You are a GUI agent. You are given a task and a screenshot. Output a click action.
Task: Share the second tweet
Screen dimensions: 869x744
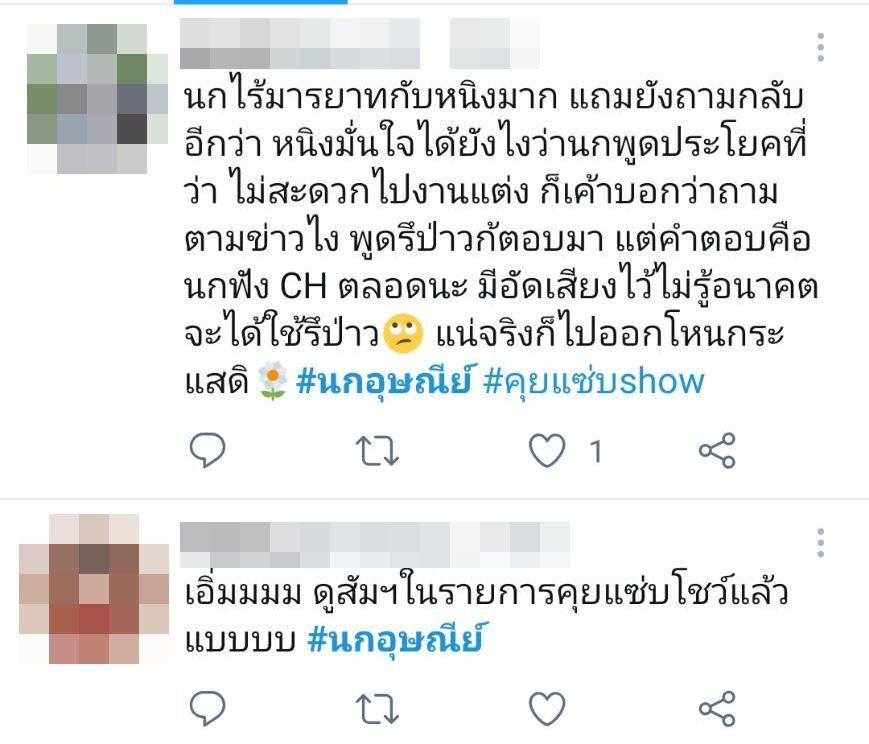coord(717,709)
